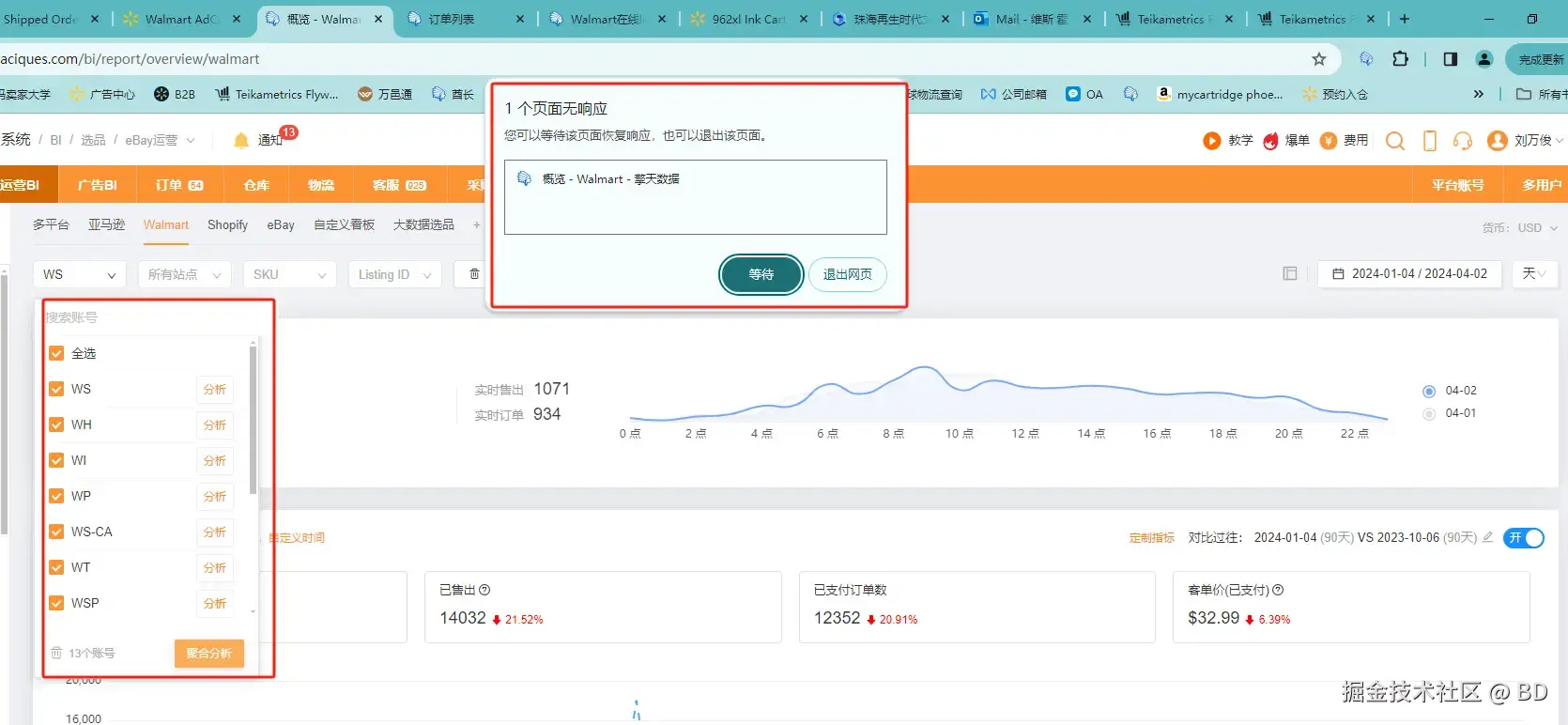Screen dimensions: 1568x725
Task: Switch to the eBay dashboard tab
Action: click(x=281, y=224)
